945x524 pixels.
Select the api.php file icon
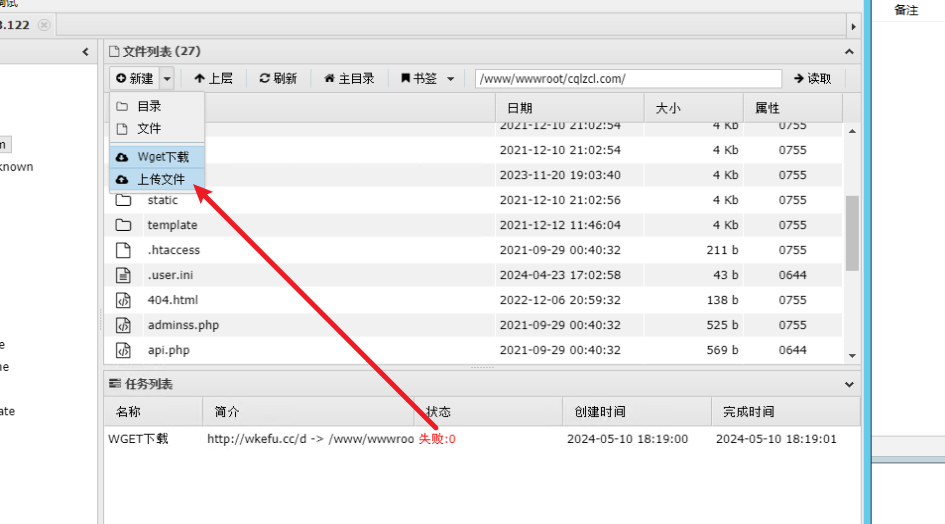coord(123,350)
